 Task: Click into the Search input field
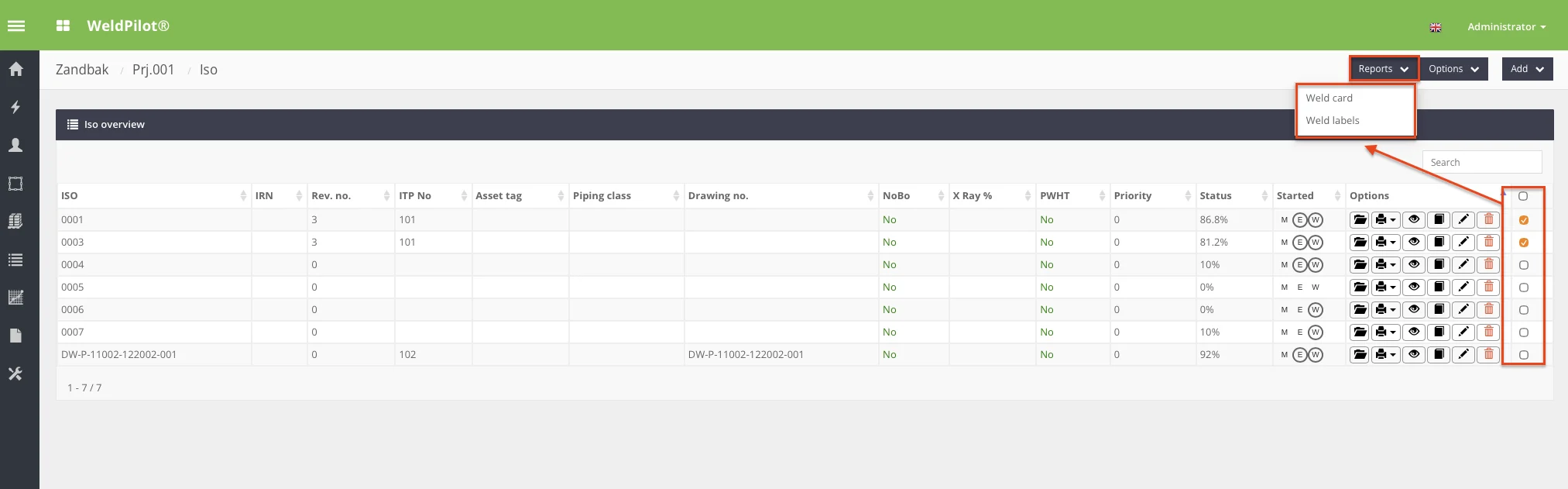coord(1481,163)
